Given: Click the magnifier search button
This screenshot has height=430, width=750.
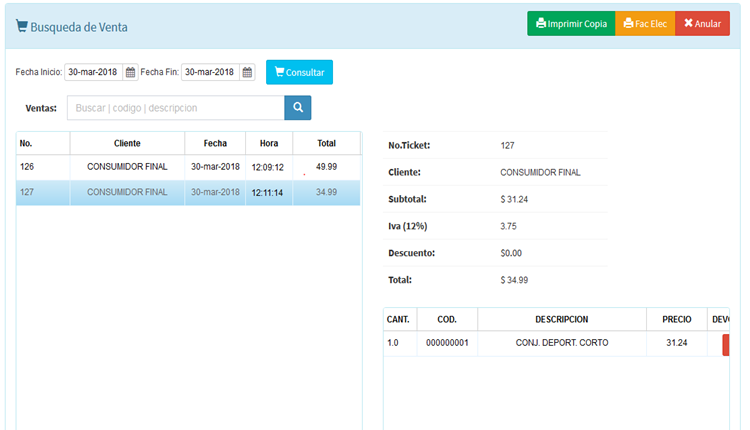Looking at the screenshot, I should click(x=298, y=108).
